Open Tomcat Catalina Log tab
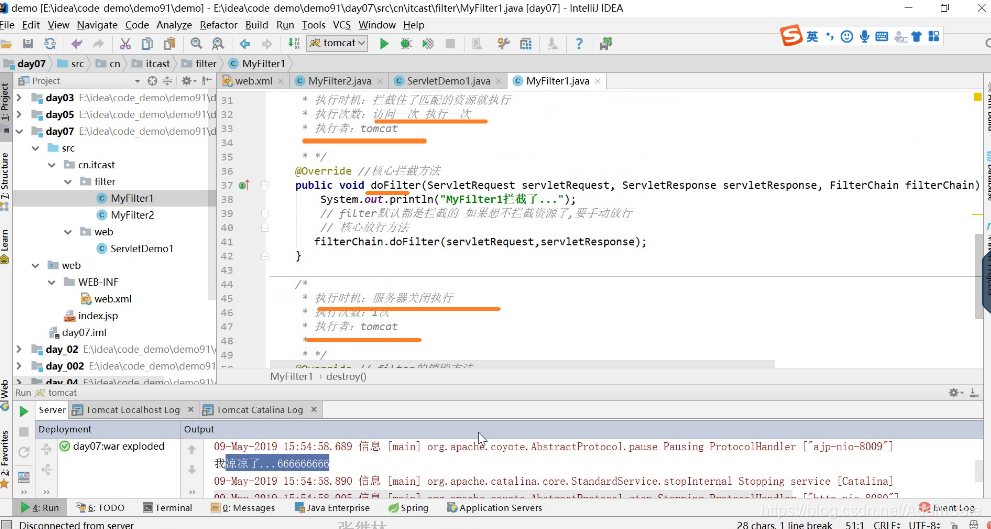Viewport: 991px width, 529px height. click(x=259, y=410)
